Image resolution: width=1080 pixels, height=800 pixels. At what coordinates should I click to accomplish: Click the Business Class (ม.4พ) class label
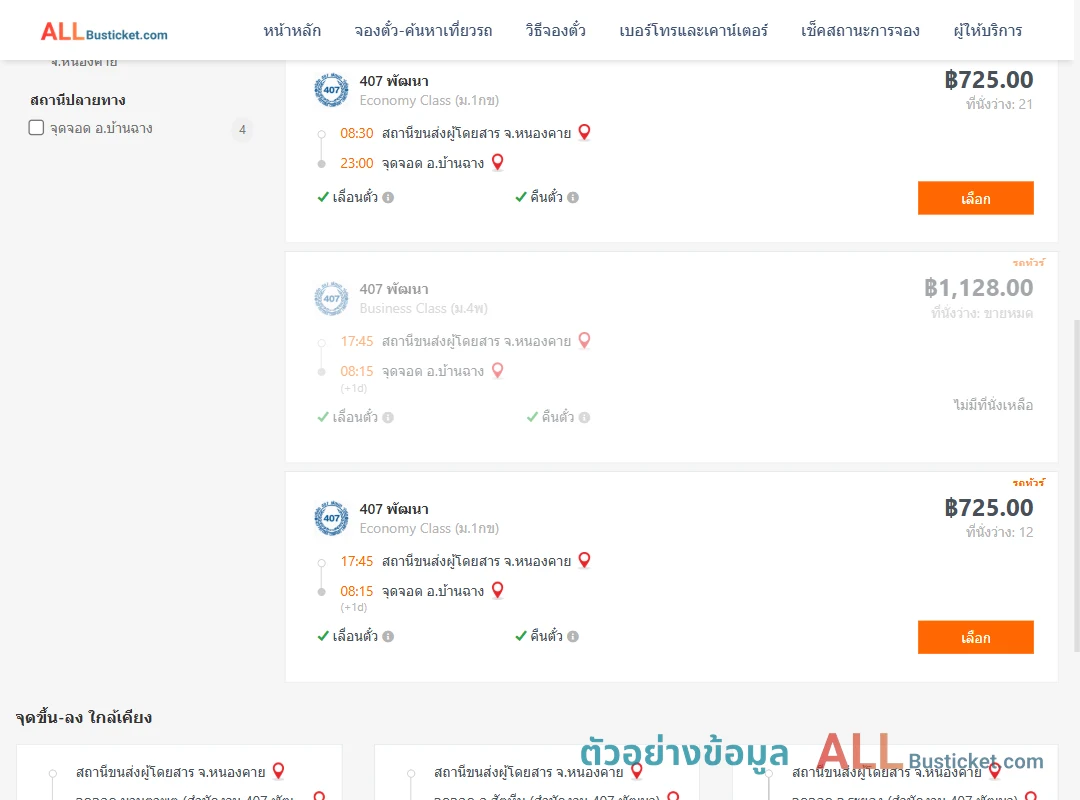click(x=423, y=309)
